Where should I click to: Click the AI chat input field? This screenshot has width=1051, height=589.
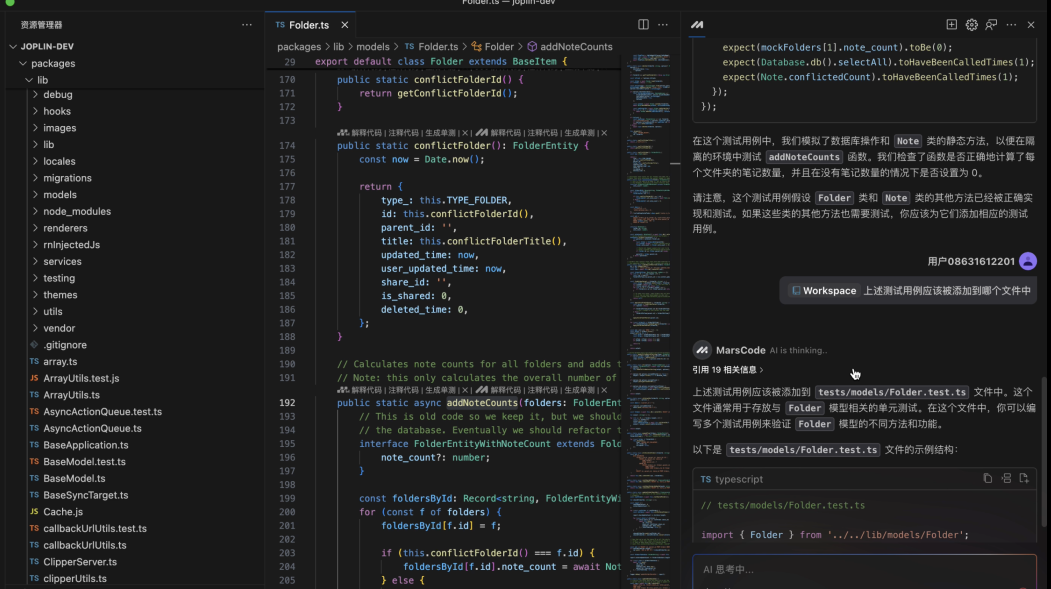click(x=860, y=570)
